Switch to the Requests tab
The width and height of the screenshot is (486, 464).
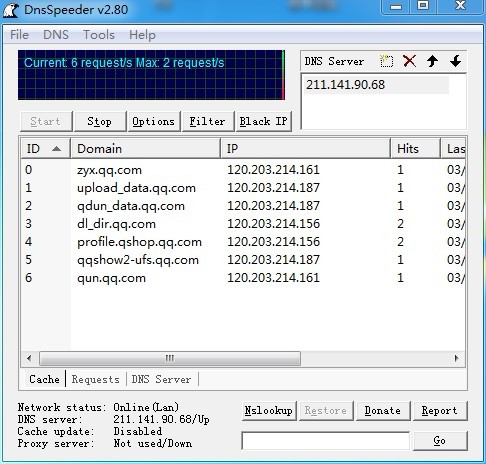(96, 379)
